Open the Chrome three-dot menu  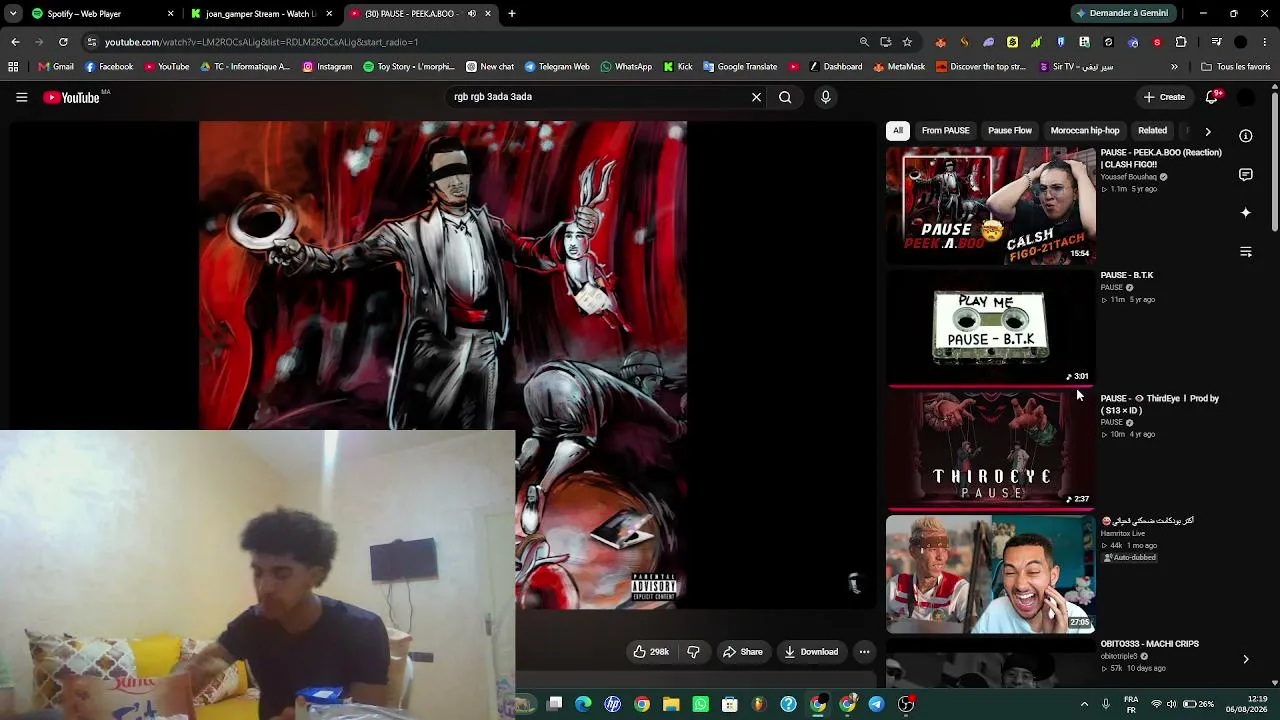click(1265, 42)
